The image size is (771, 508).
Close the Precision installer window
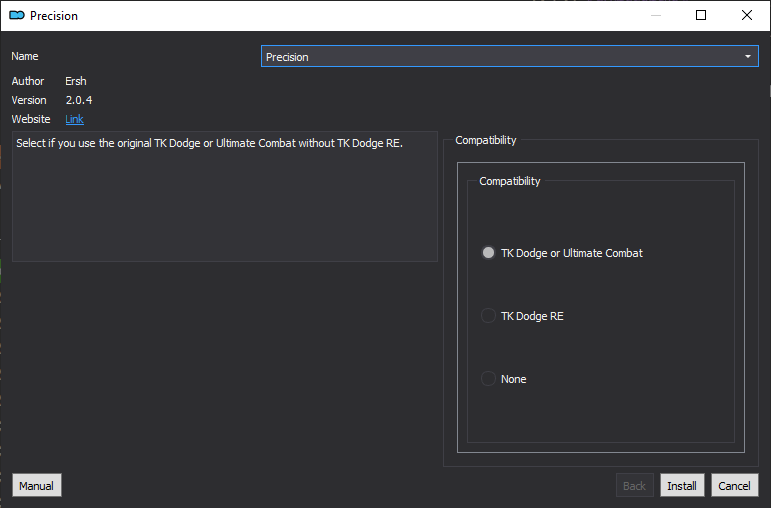(x=746, y=15)
